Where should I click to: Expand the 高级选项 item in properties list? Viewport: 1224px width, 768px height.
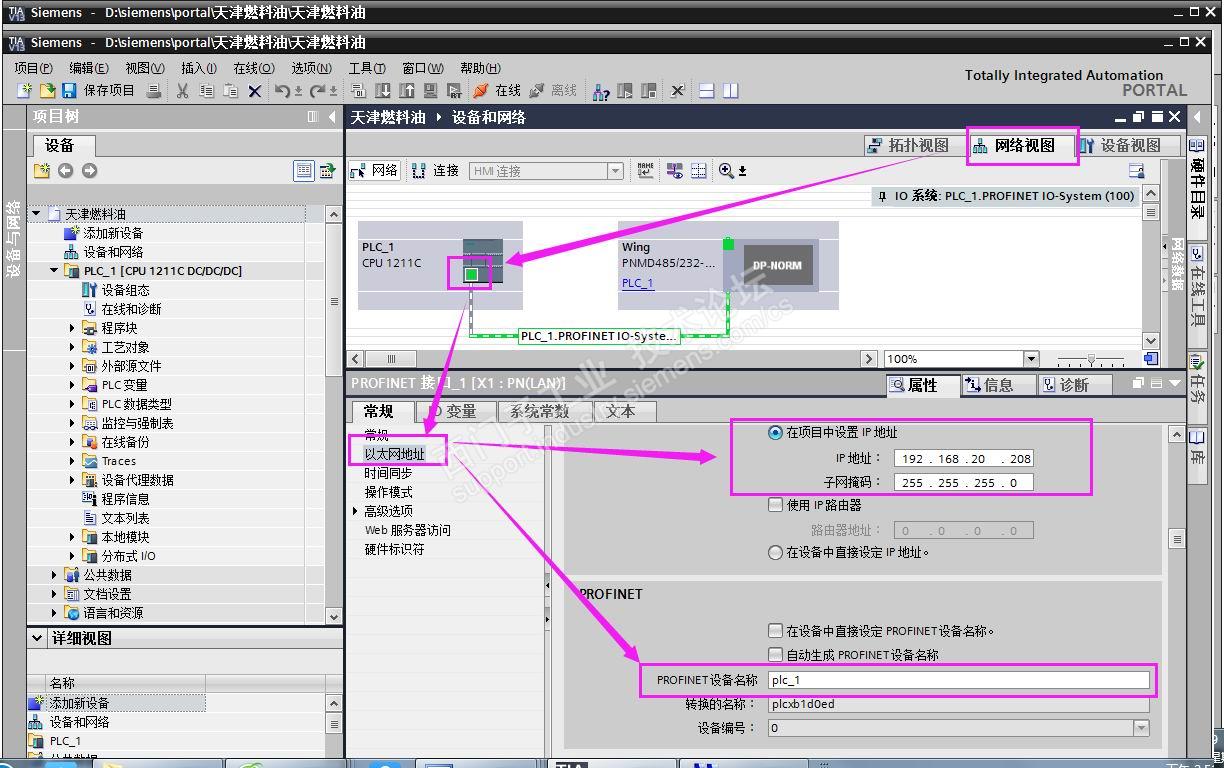pos(356,511)
